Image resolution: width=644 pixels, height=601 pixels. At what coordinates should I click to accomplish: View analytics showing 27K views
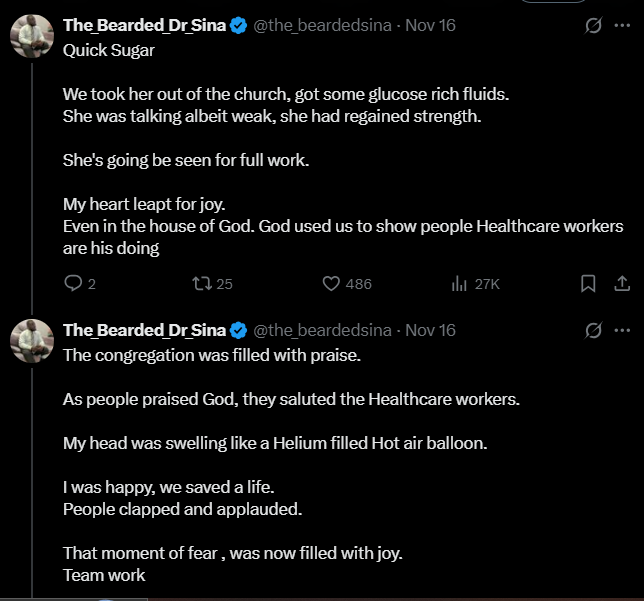(460, 284)
